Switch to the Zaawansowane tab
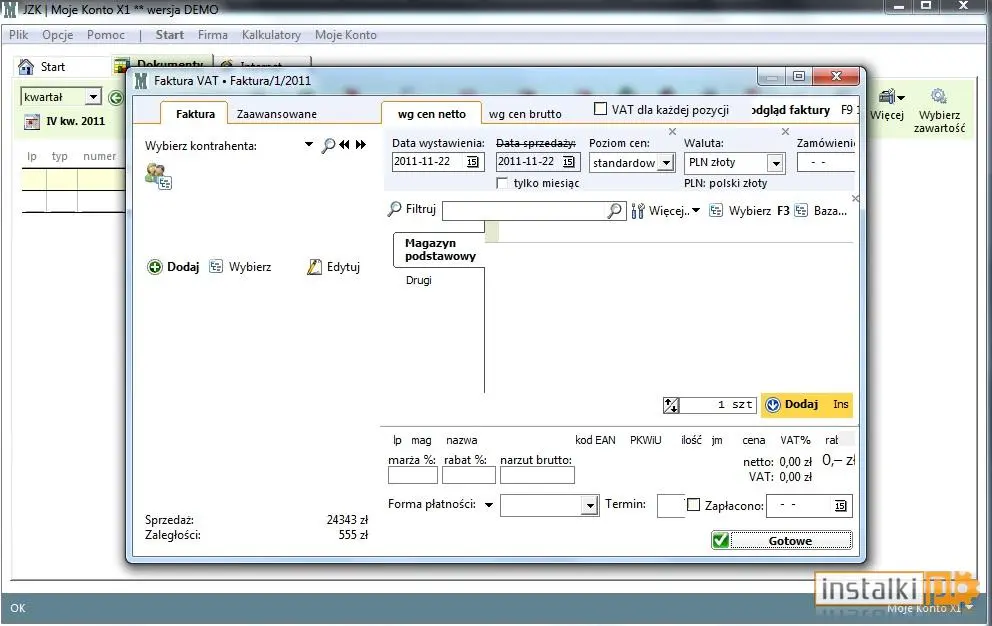This screenshot has height=626, width=992. click(276, 114)
